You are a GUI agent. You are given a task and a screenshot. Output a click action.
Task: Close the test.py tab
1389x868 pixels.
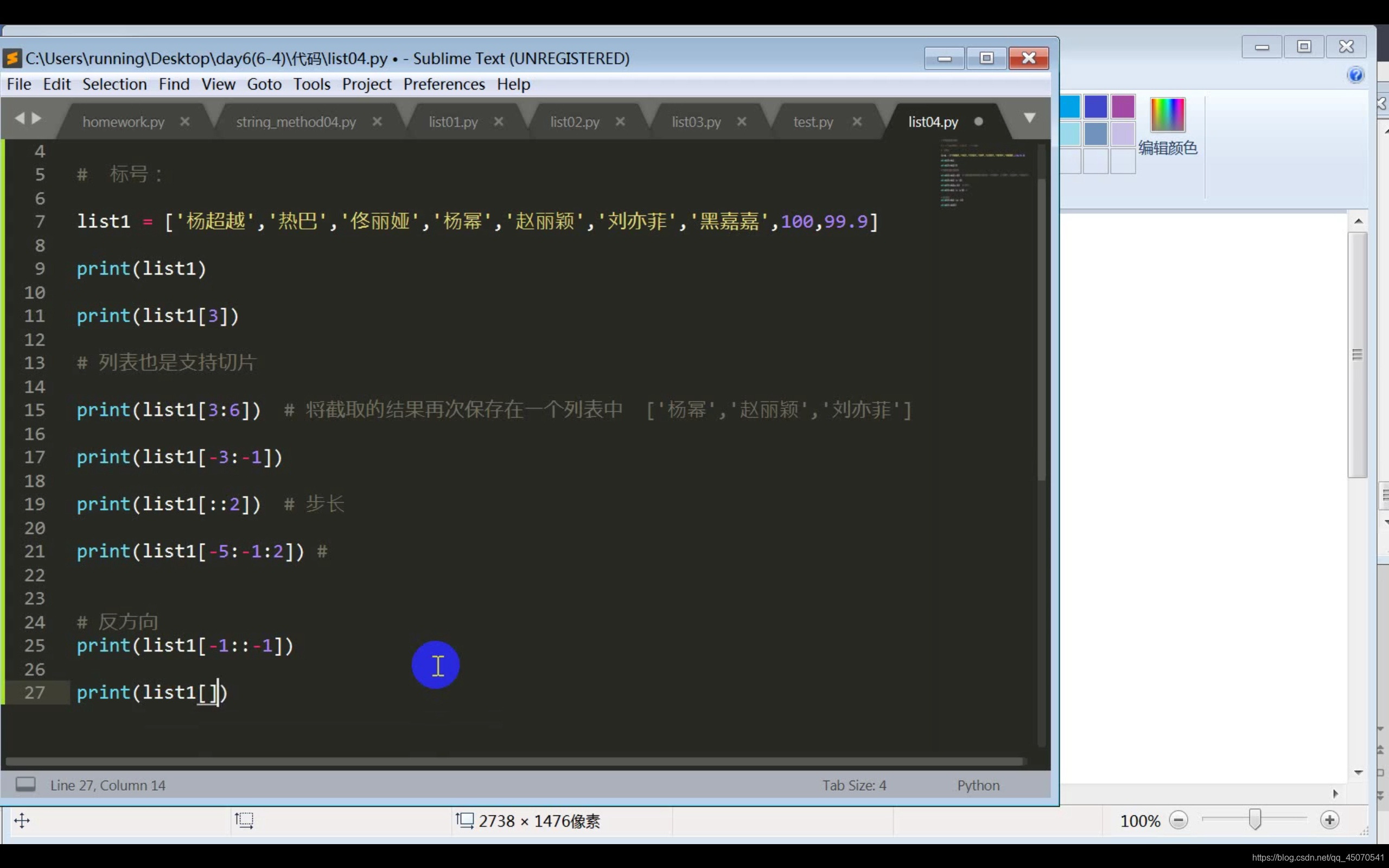tap(857, 122)
